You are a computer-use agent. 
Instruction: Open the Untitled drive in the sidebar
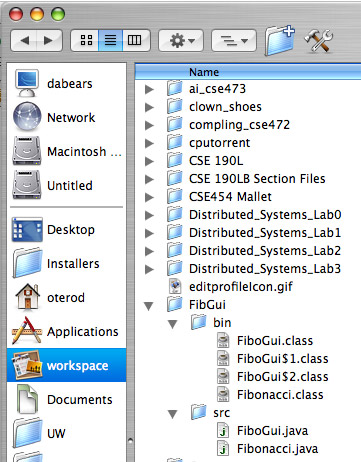[x=65, y=185]
